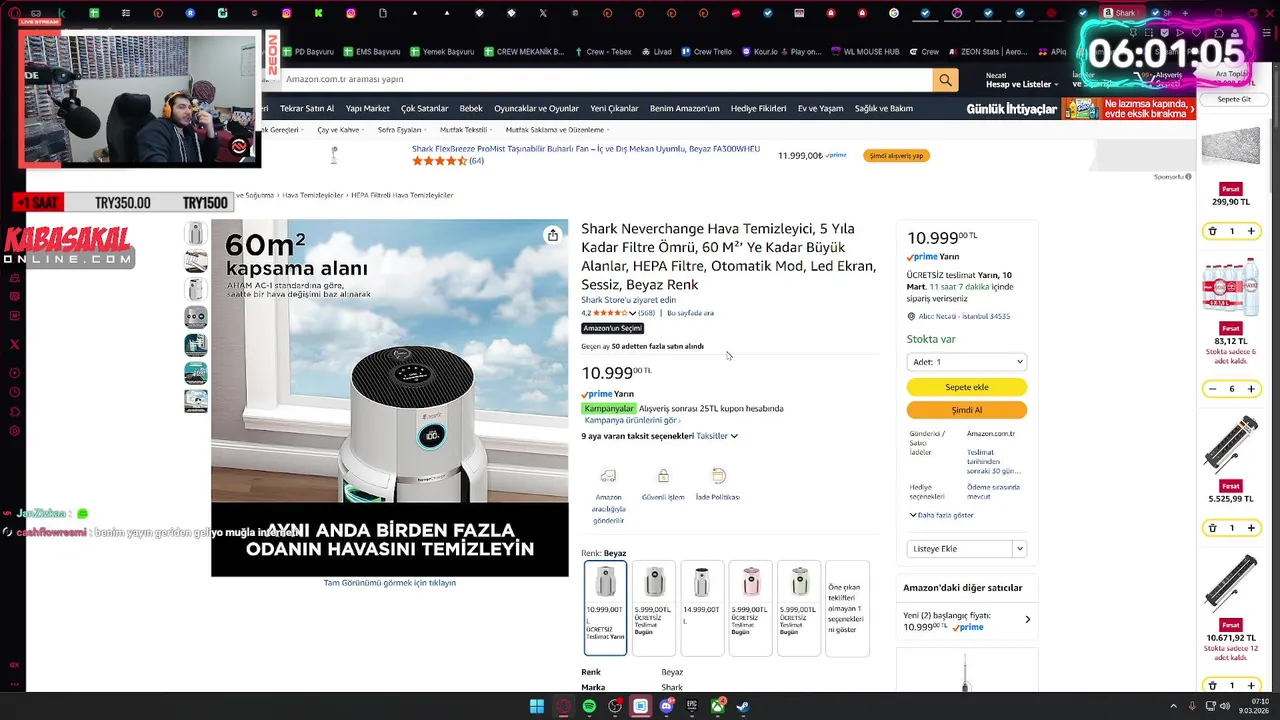Expand Çay ve Kahve submenu

click(341, 130)
